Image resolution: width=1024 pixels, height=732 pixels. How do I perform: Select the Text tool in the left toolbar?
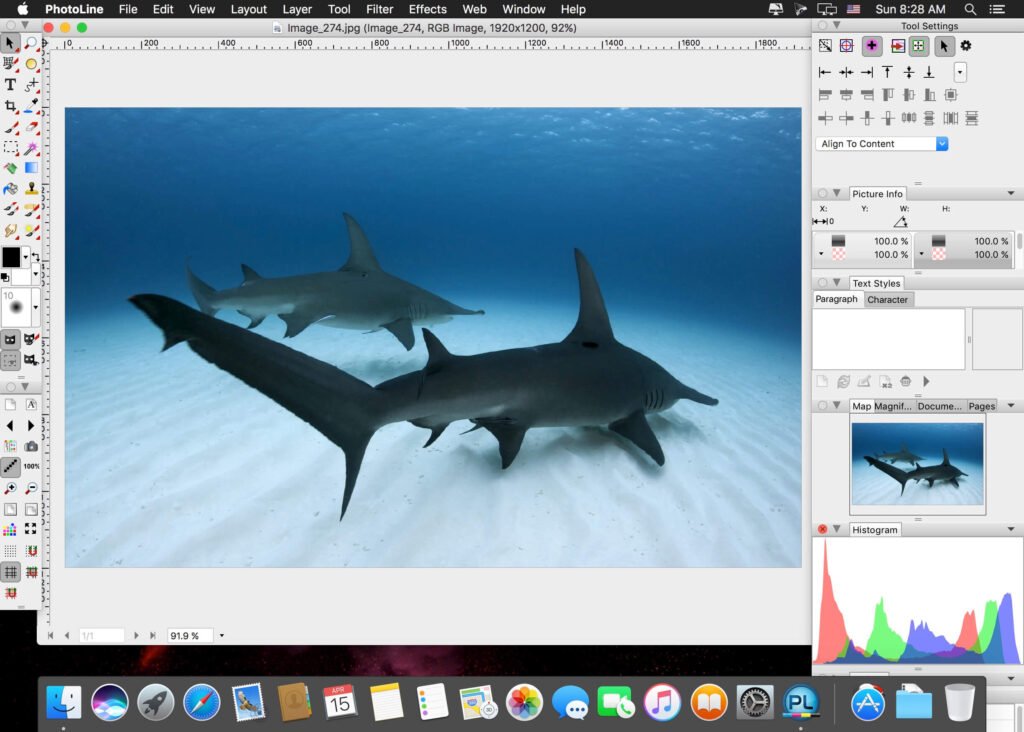click(x=10, y=85)
